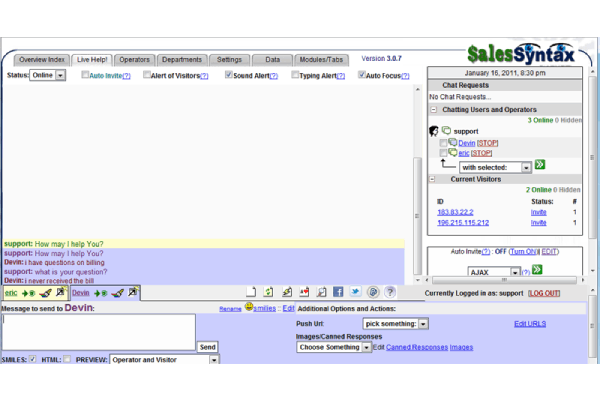600x400 pixels.
Task: Click the round swirl icon beside Twitter
Action: pos(373,292)
